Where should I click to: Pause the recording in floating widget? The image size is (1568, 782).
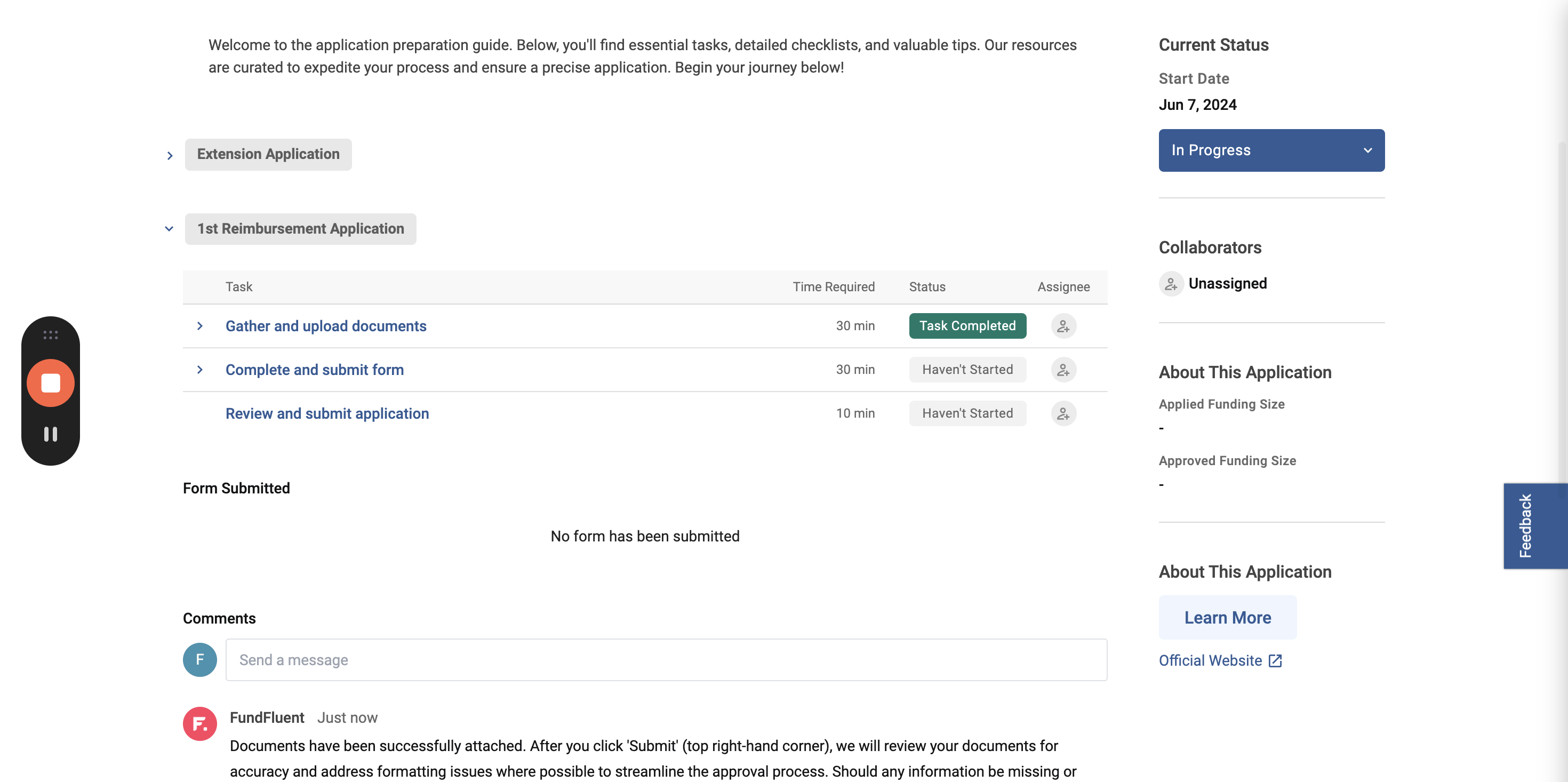tap(51, 434)
